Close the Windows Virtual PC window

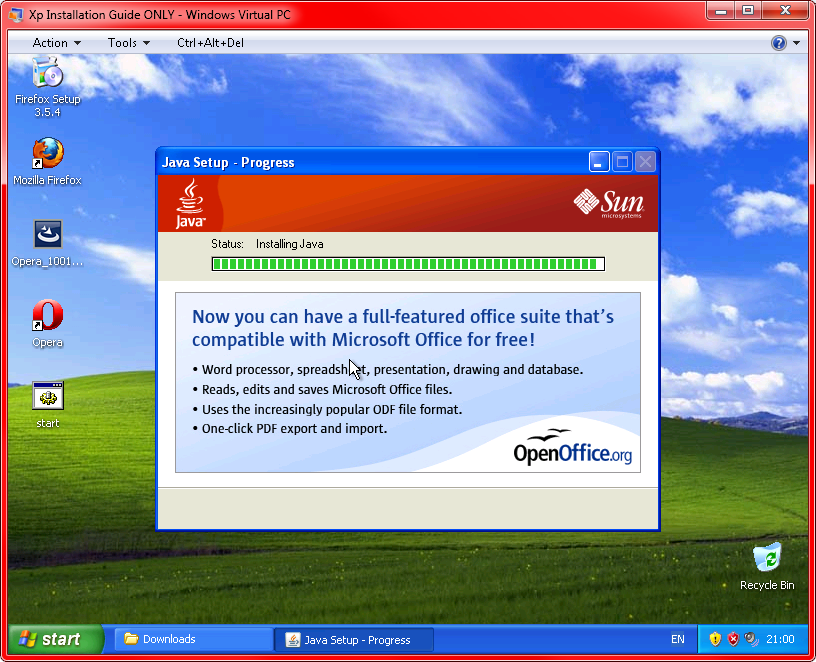(x=786, y=10)
